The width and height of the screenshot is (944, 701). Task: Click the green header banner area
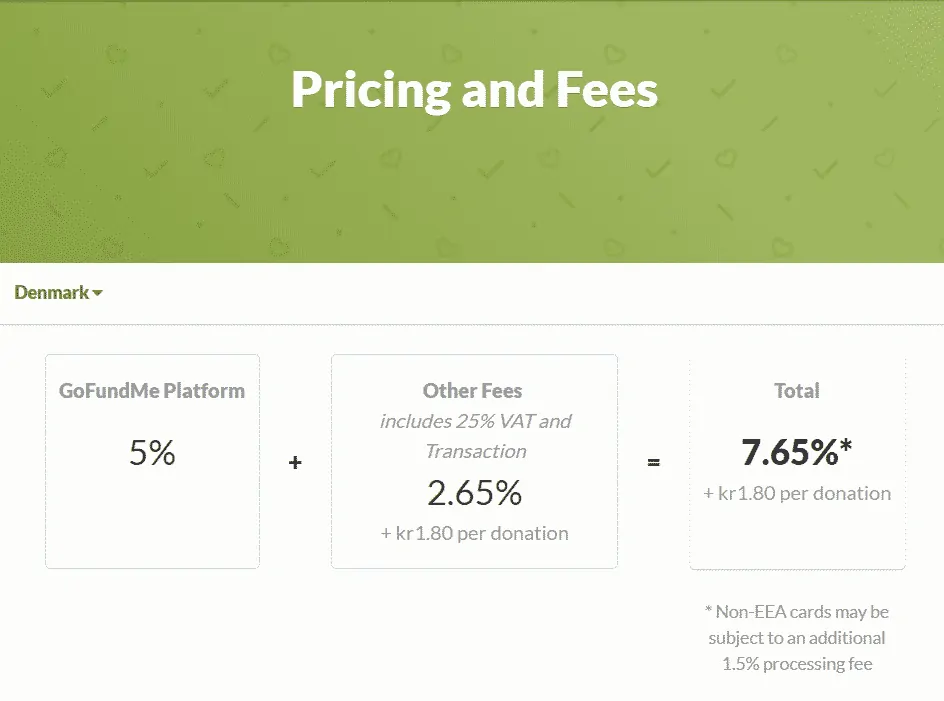tap(472, 190)
